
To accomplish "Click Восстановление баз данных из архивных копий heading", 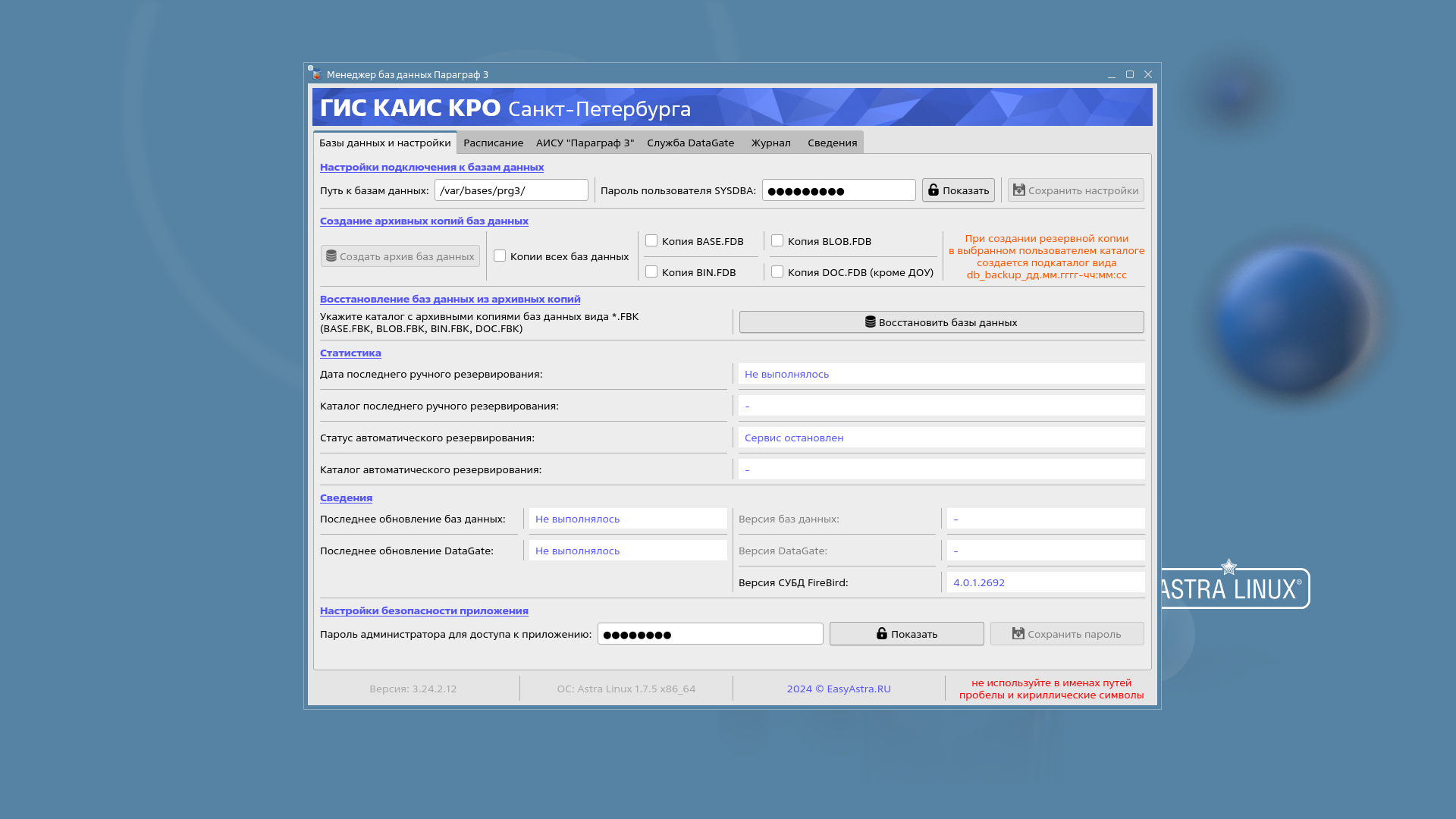I will coord(450,299).
